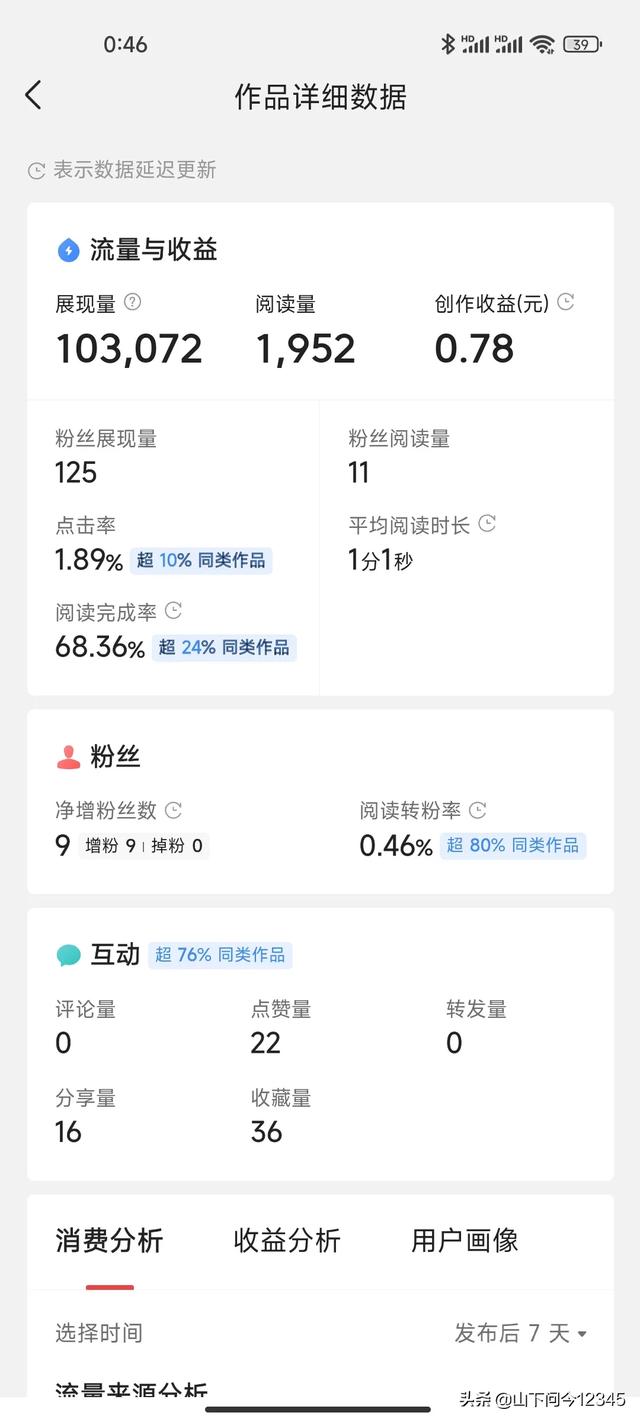The height and width of the screenshot is (1422, 640).
Task: Tap the red 粉丝 person icon
Action: tap(68, 757)
